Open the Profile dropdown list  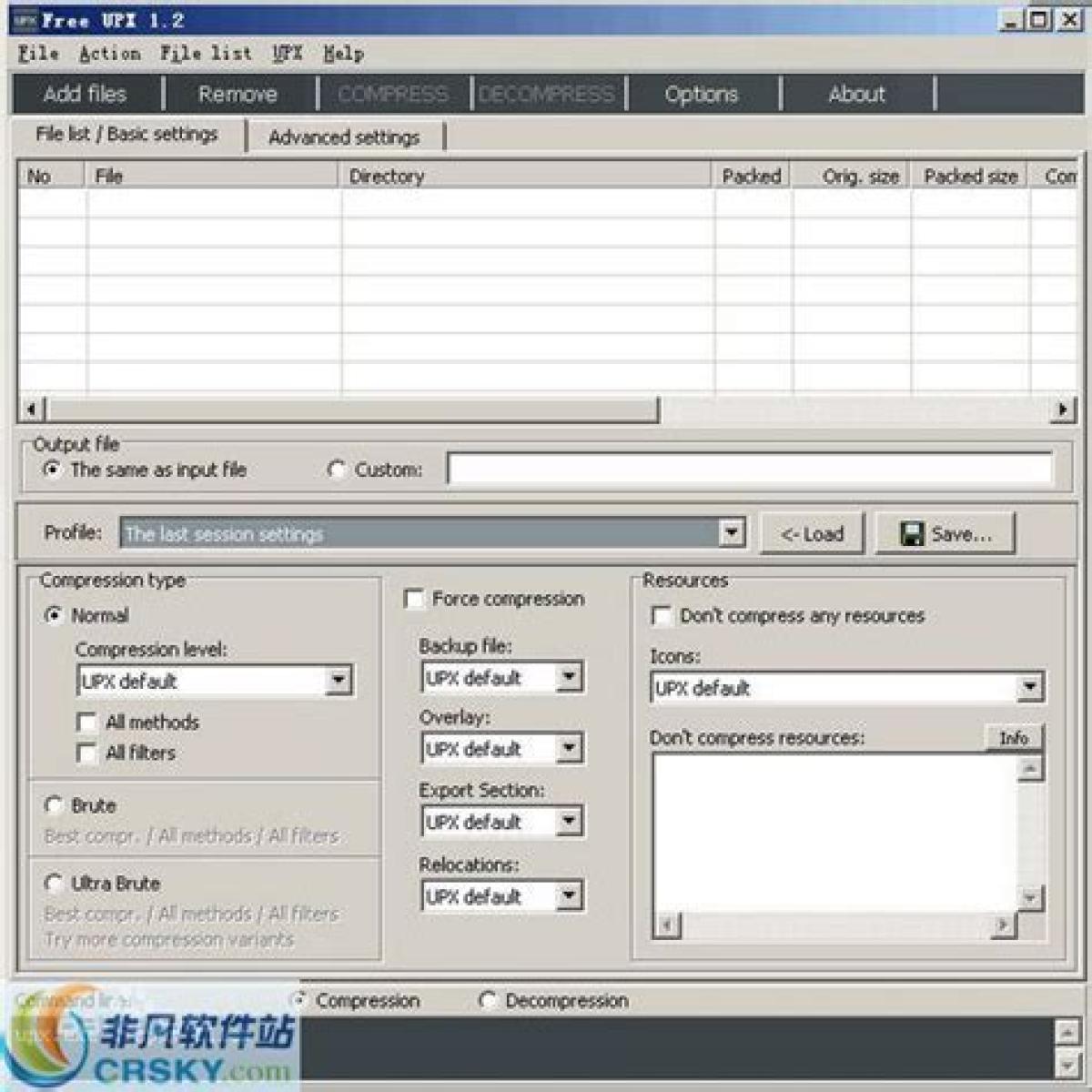(x=731, y=533)
